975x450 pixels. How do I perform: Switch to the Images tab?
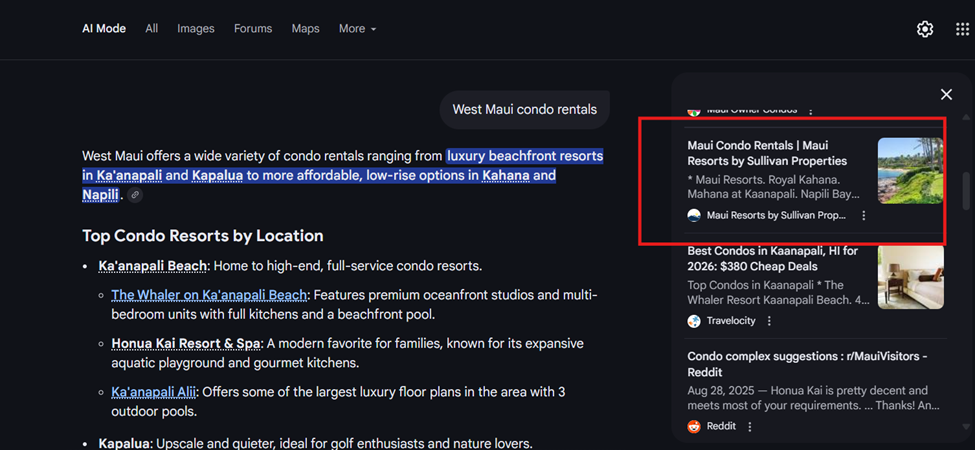[196, 29]
